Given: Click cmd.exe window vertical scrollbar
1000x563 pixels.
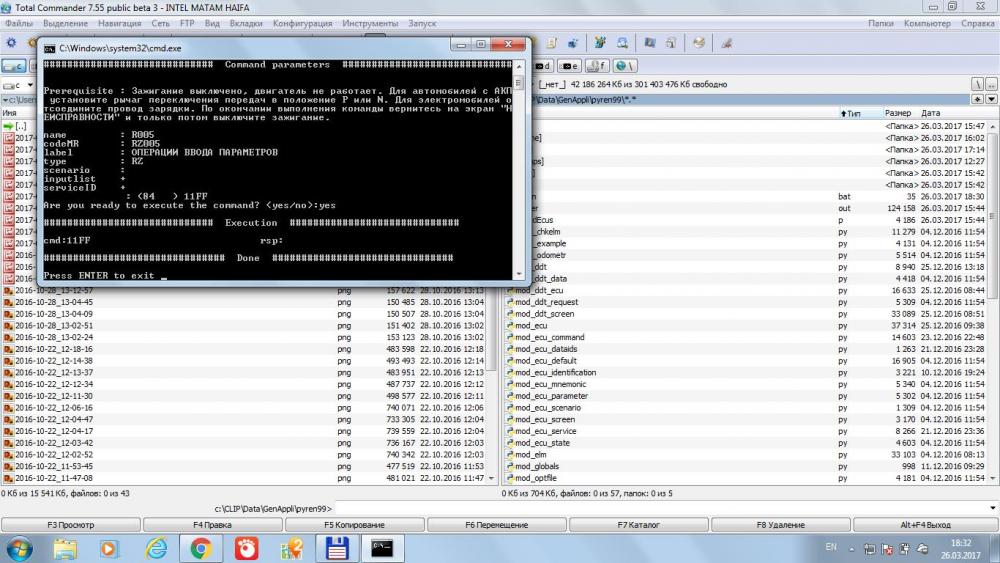Looking at the screenshot, I should [518, 169].
